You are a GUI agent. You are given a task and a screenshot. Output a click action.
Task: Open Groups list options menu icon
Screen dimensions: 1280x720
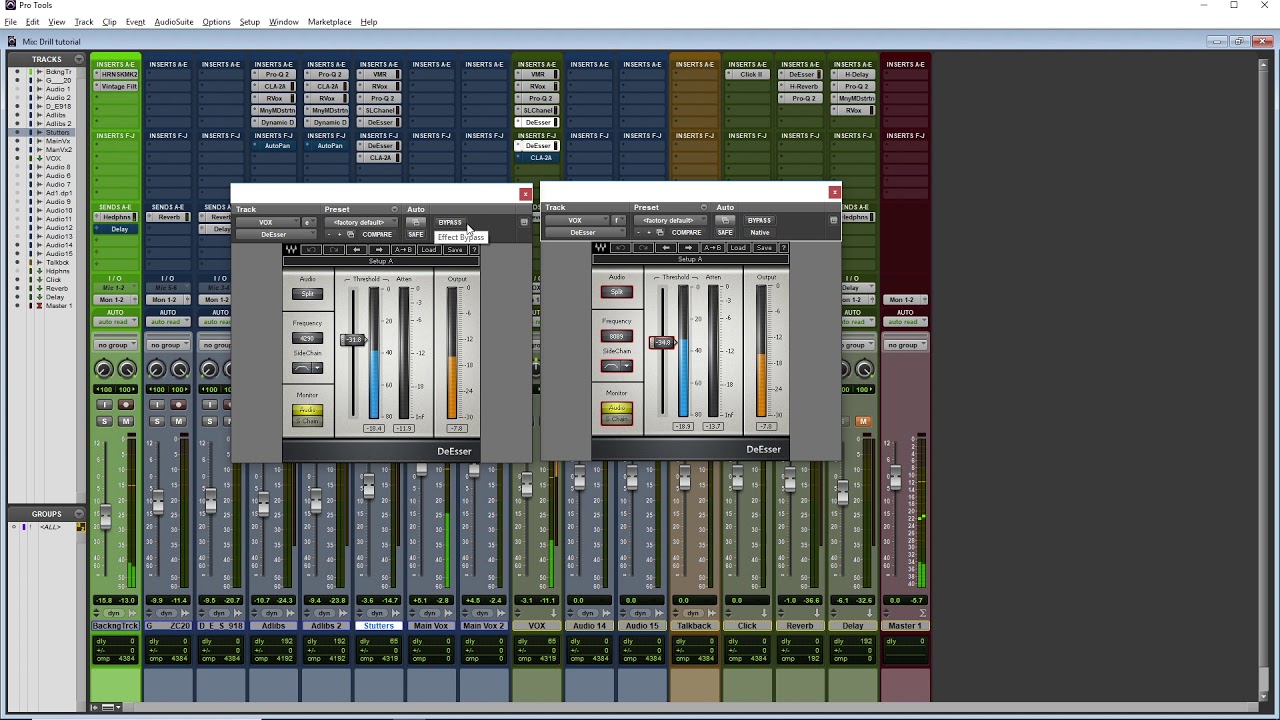point(80,514)
